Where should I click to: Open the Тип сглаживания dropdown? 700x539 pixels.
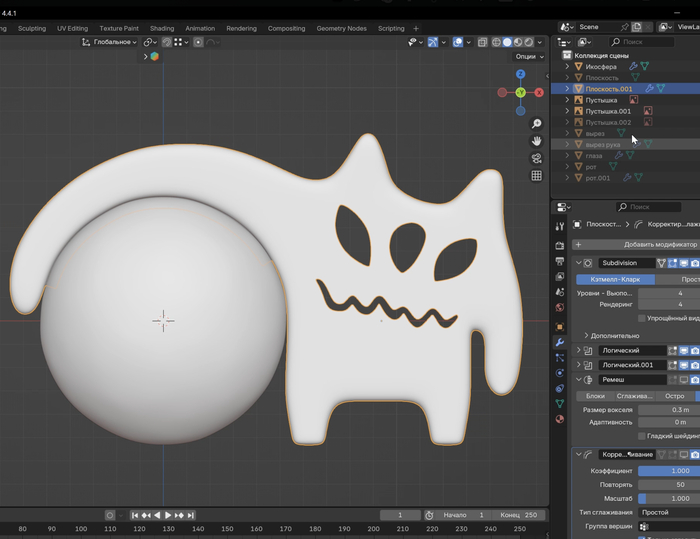pos(668,512)
